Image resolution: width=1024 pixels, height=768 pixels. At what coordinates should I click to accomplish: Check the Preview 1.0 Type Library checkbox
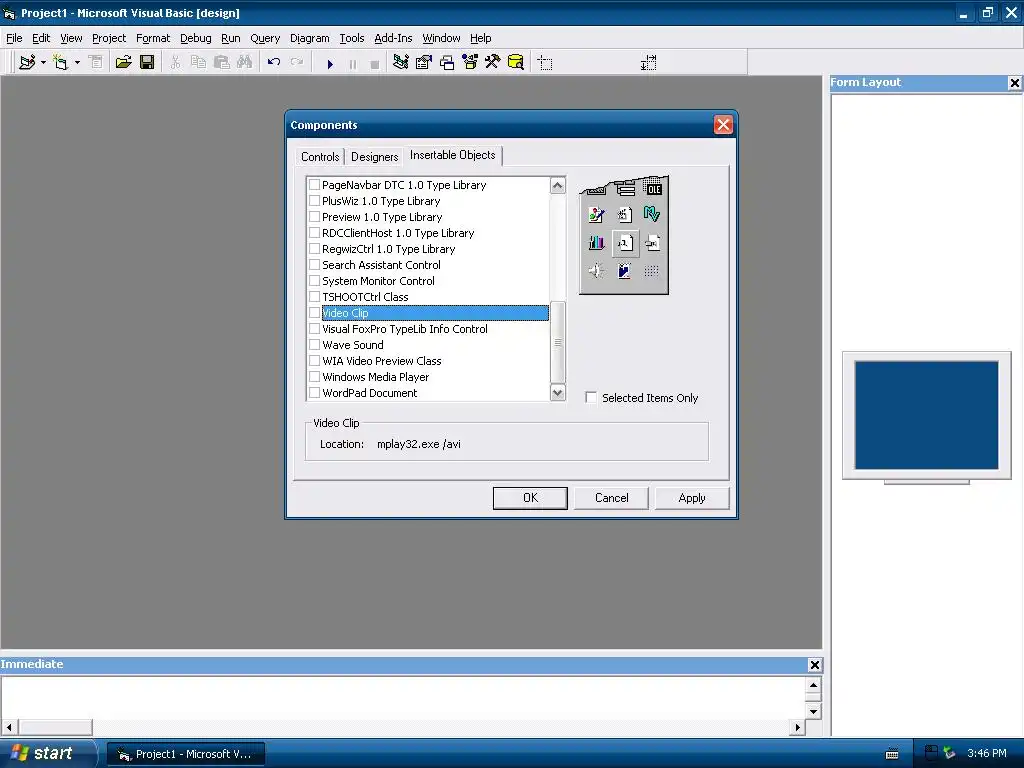click(314, 217)
